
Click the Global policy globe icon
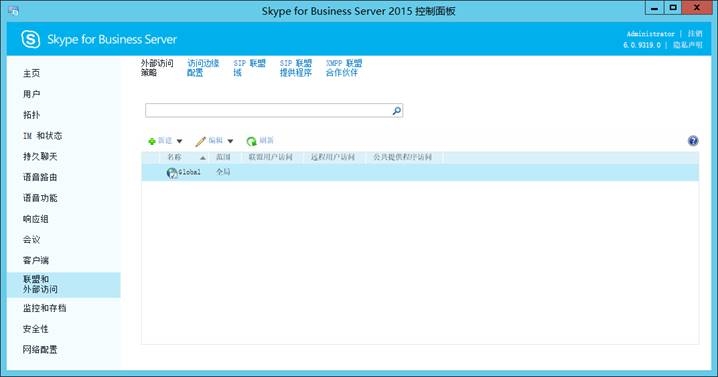coord(172,173)
